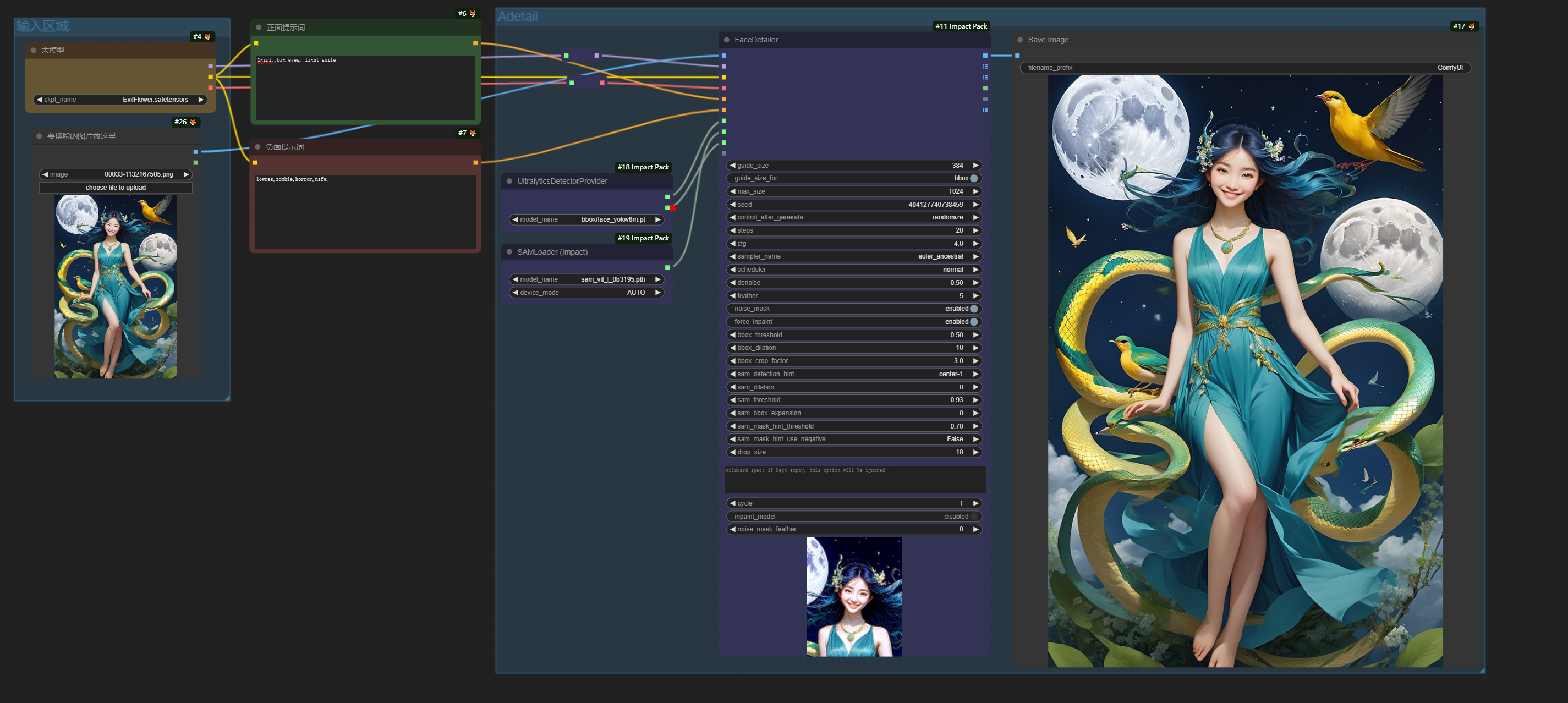Click choose file to upload button
Image resolution: width=1568 pixels, height=703 pixels.
click(116, 188)
